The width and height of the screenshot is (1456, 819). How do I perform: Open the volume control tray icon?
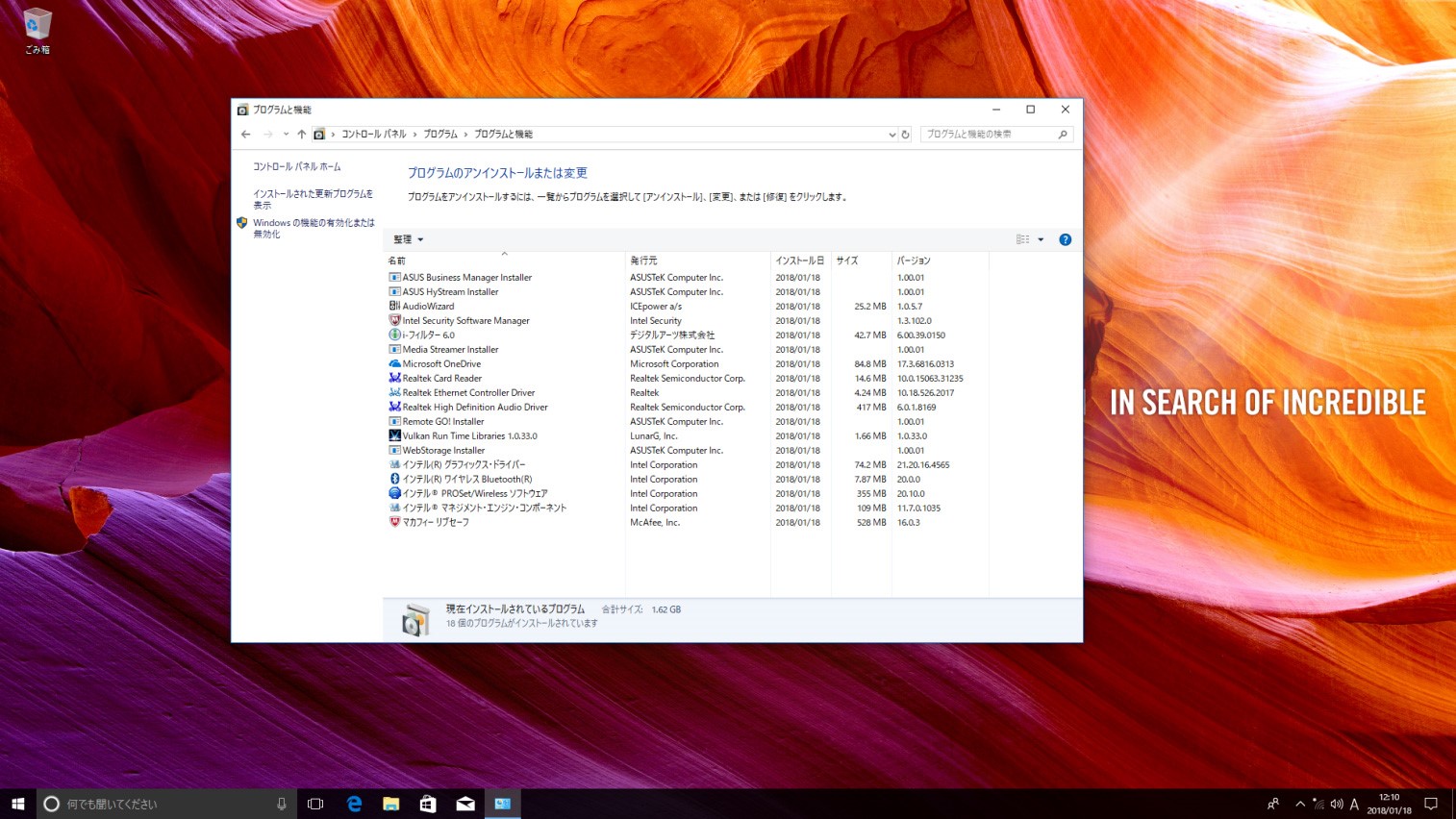tap(1336, 804)
